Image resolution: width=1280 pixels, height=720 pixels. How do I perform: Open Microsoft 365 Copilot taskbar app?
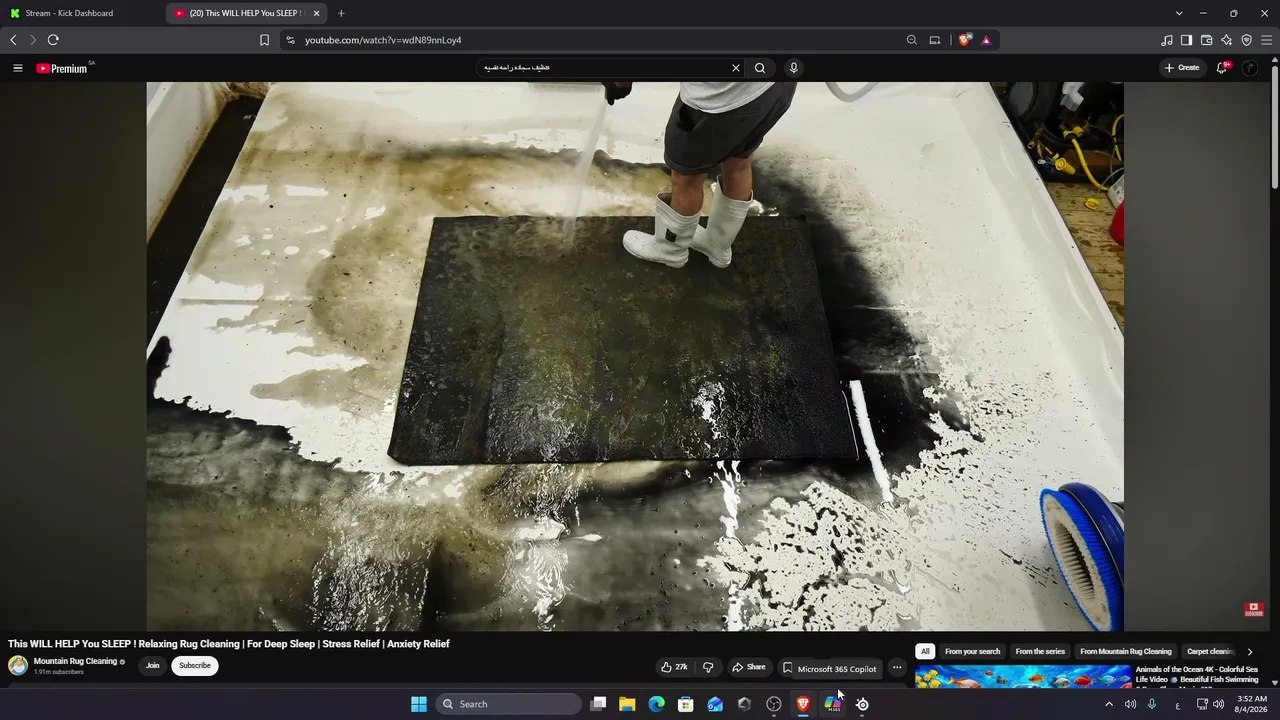coord(832,704)
